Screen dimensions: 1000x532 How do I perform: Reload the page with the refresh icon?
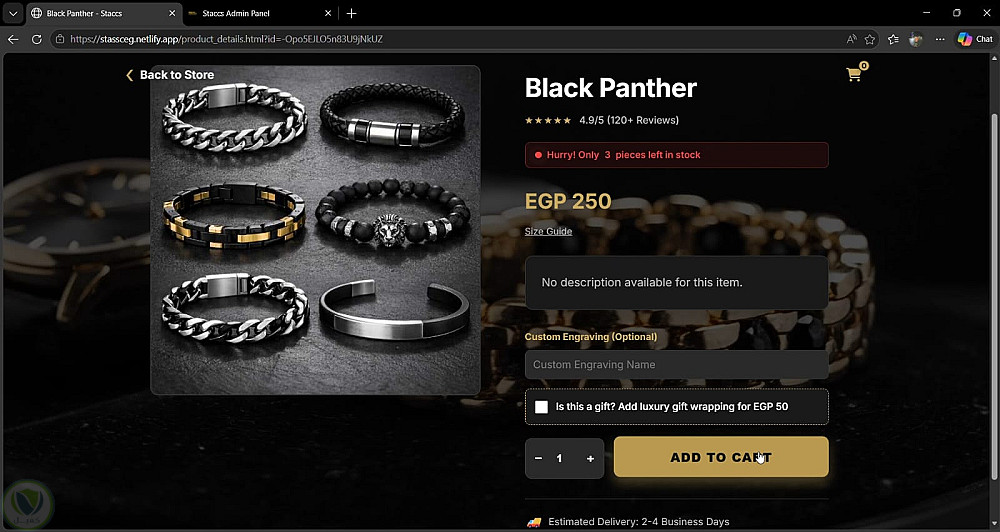37,39
